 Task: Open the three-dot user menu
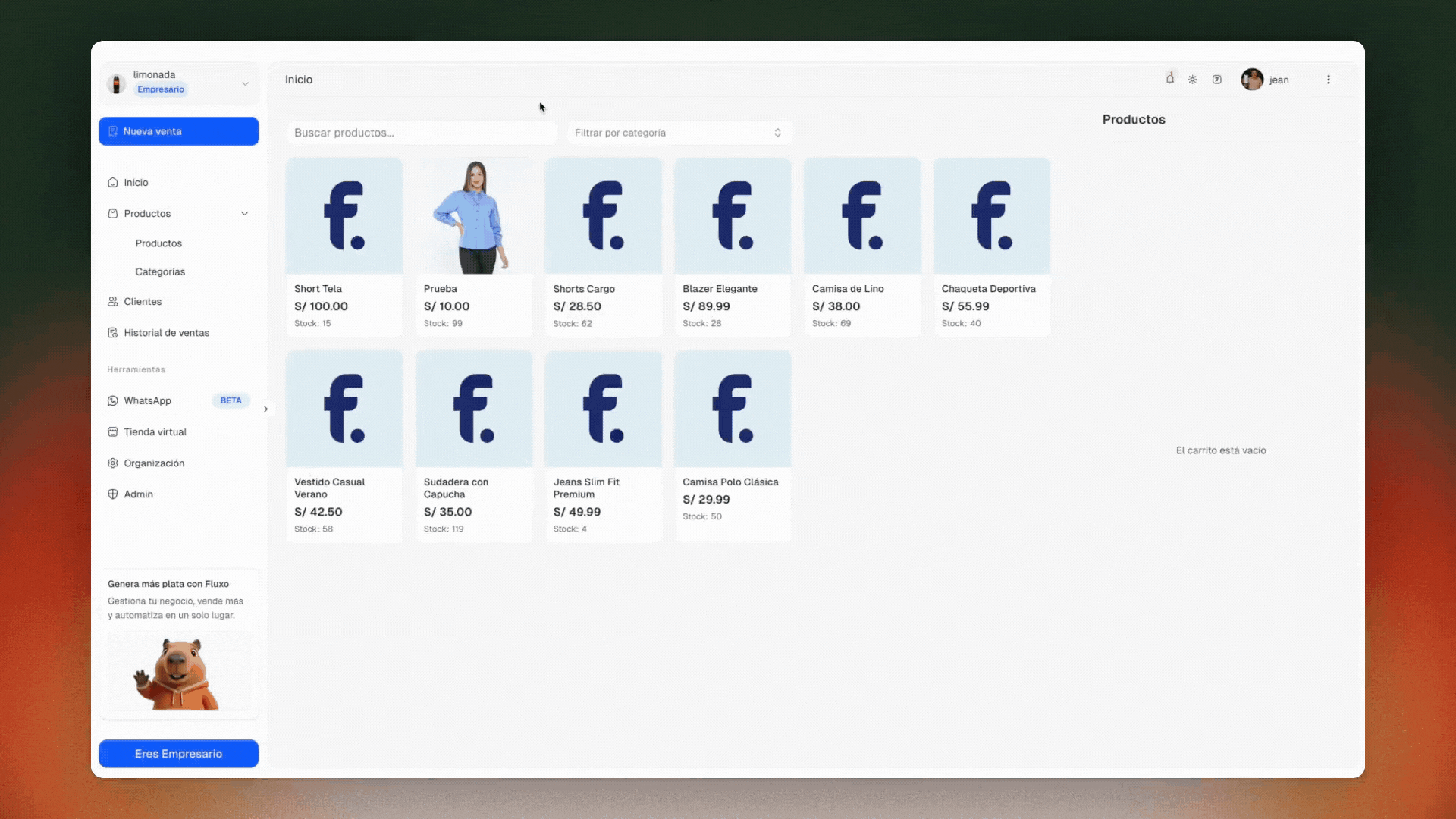pyautogui.click(x=1329, y=80)
